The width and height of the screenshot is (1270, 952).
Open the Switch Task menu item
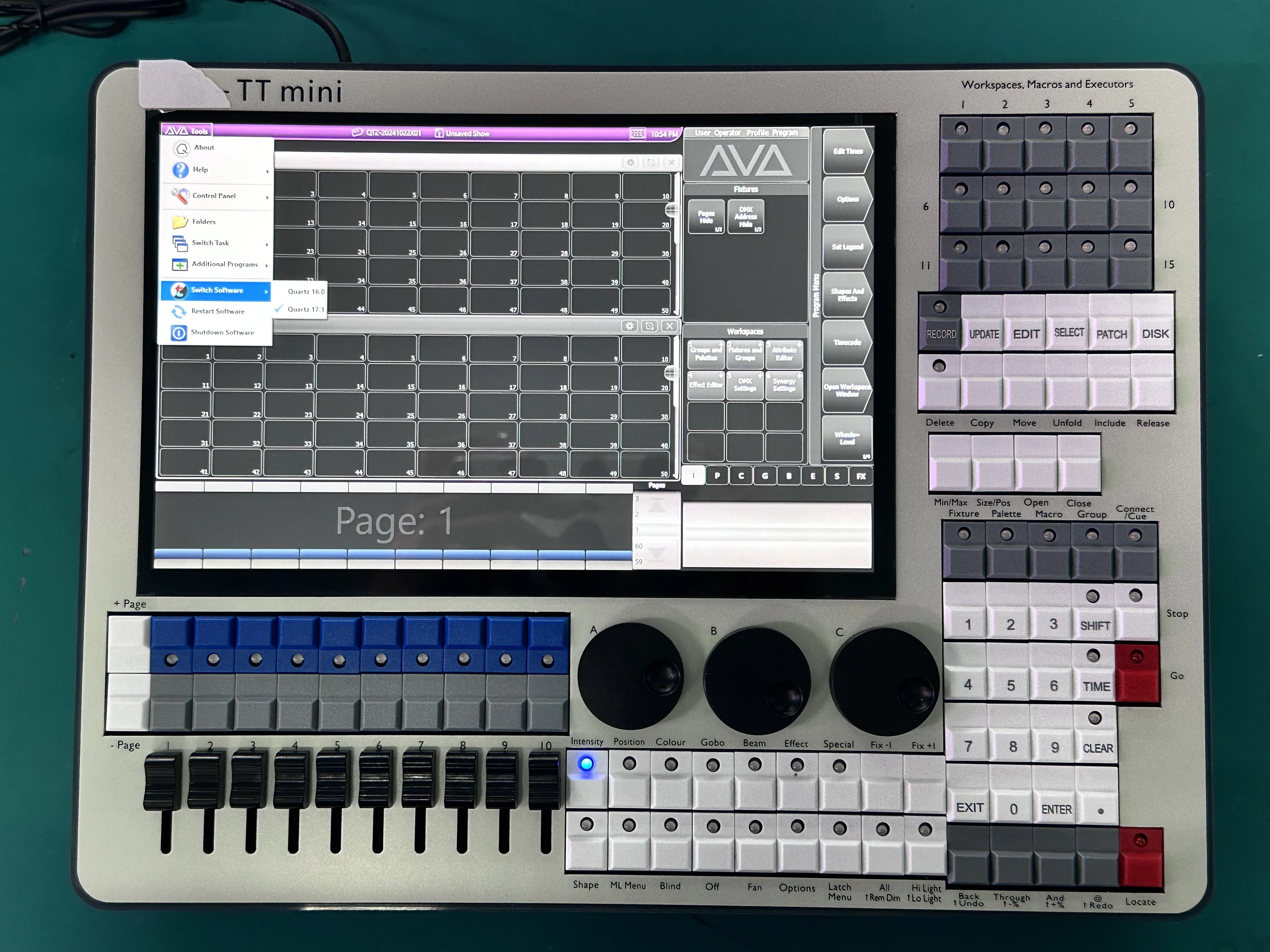210,243
